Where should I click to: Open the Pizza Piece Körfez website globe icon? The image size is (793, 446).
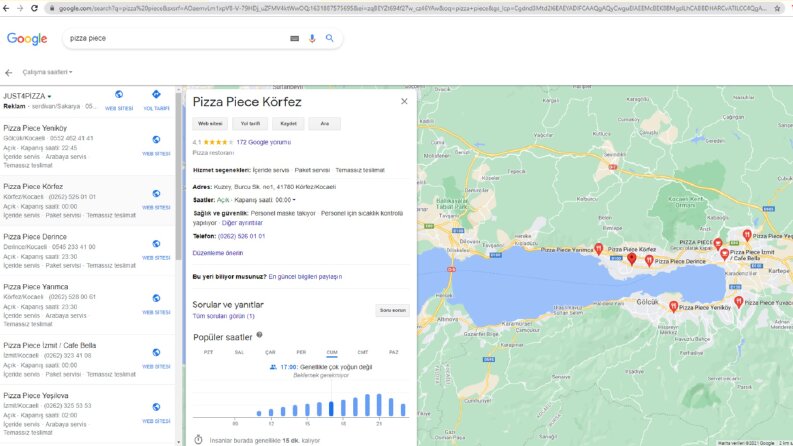(156, 194)
